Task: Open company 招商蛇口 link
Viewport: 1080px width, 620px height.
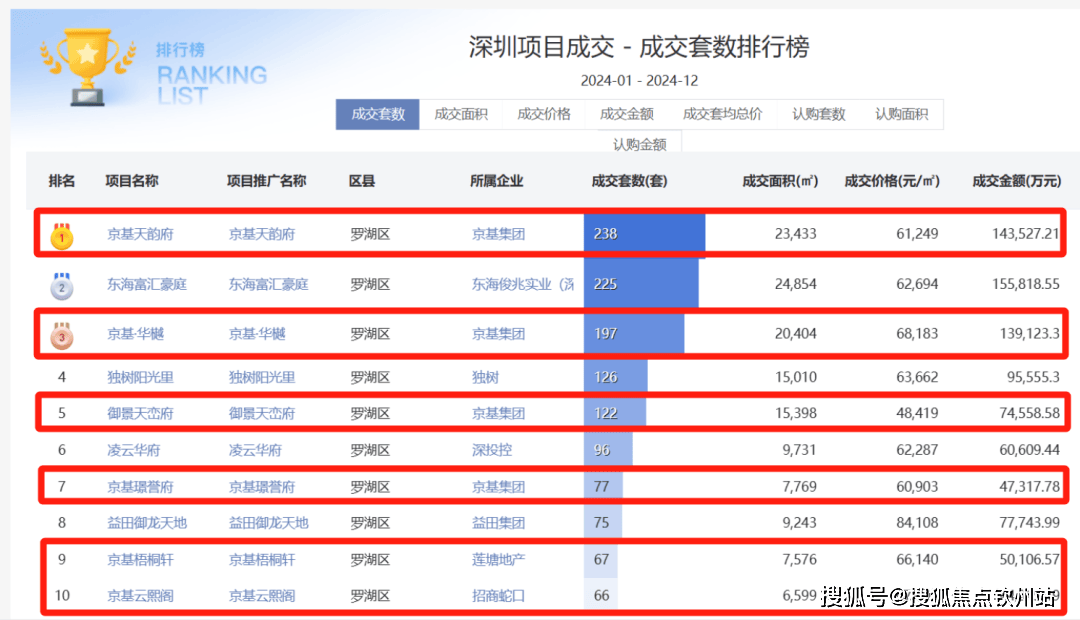Action: point(499,596)
